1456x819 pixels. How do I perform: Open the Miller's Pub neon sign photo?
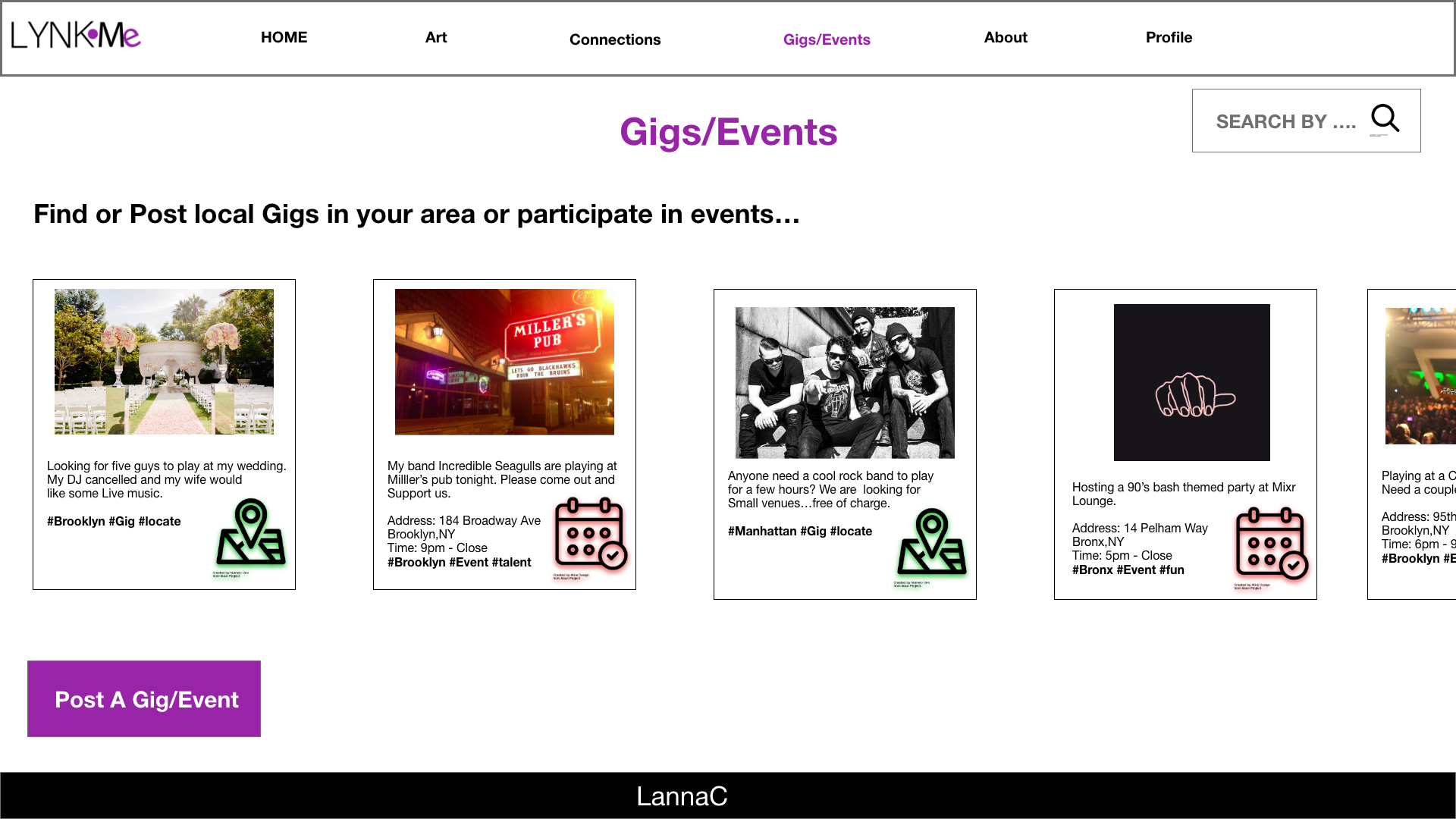click(x=504, y=361)
